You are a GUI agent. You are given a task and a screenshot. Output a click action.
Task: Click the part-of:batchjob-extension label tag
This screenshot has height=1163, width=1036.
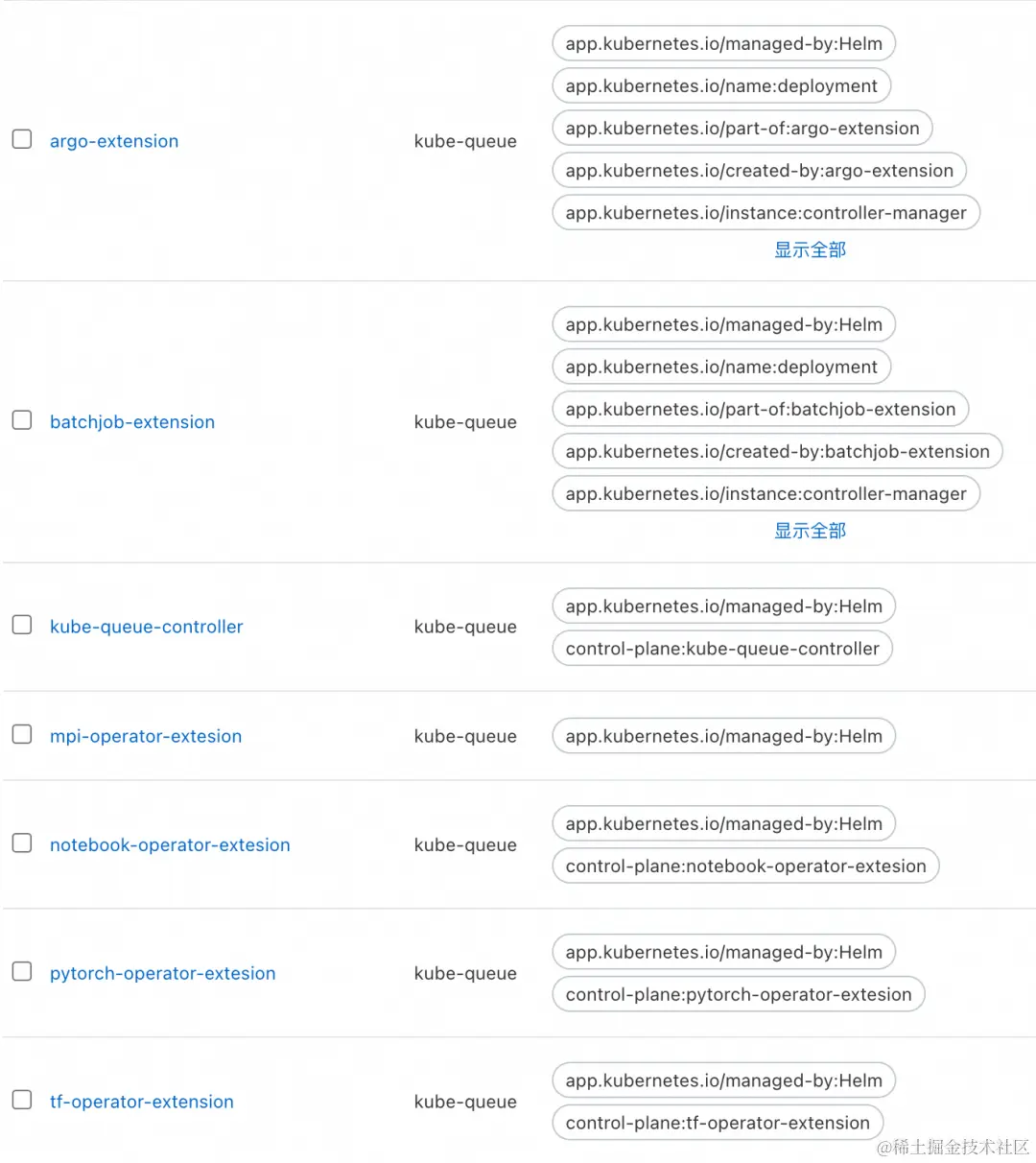pos(761,409)
